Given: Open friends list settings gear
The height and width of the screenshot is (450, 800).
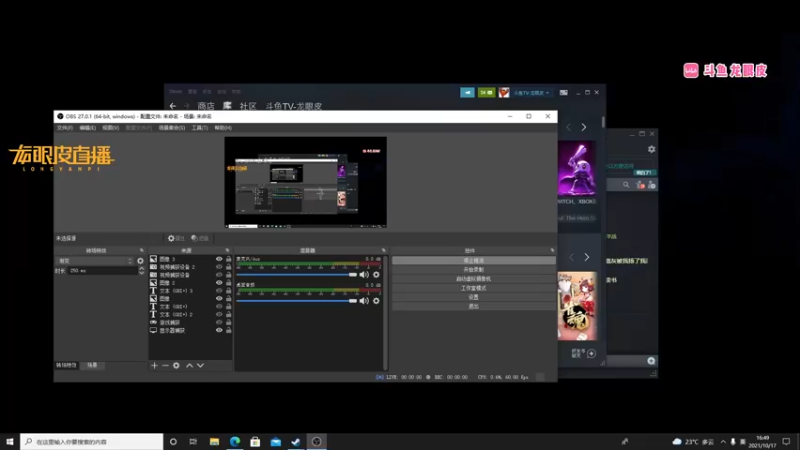Looking at the screenshot, I should 652,149.
